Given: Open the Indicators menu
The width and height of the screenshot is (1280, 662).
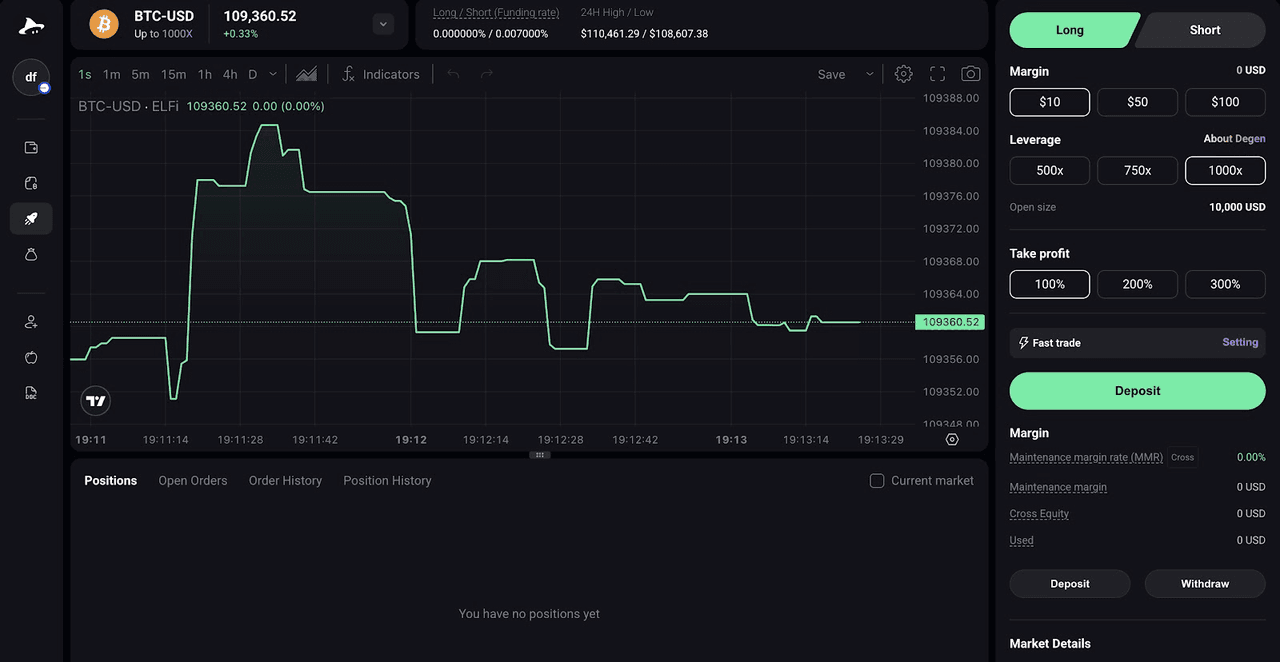Looking at the screenshot, I should pos(381,74).
